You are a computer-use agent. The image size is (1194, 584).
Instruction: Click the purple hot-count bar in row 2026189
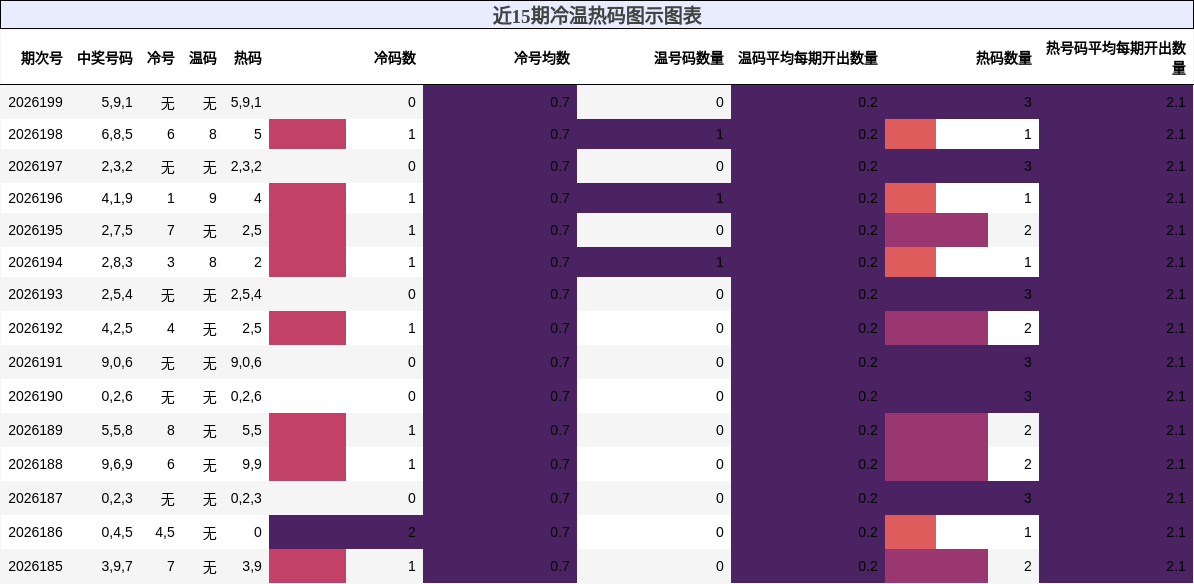tap(936, 430)
